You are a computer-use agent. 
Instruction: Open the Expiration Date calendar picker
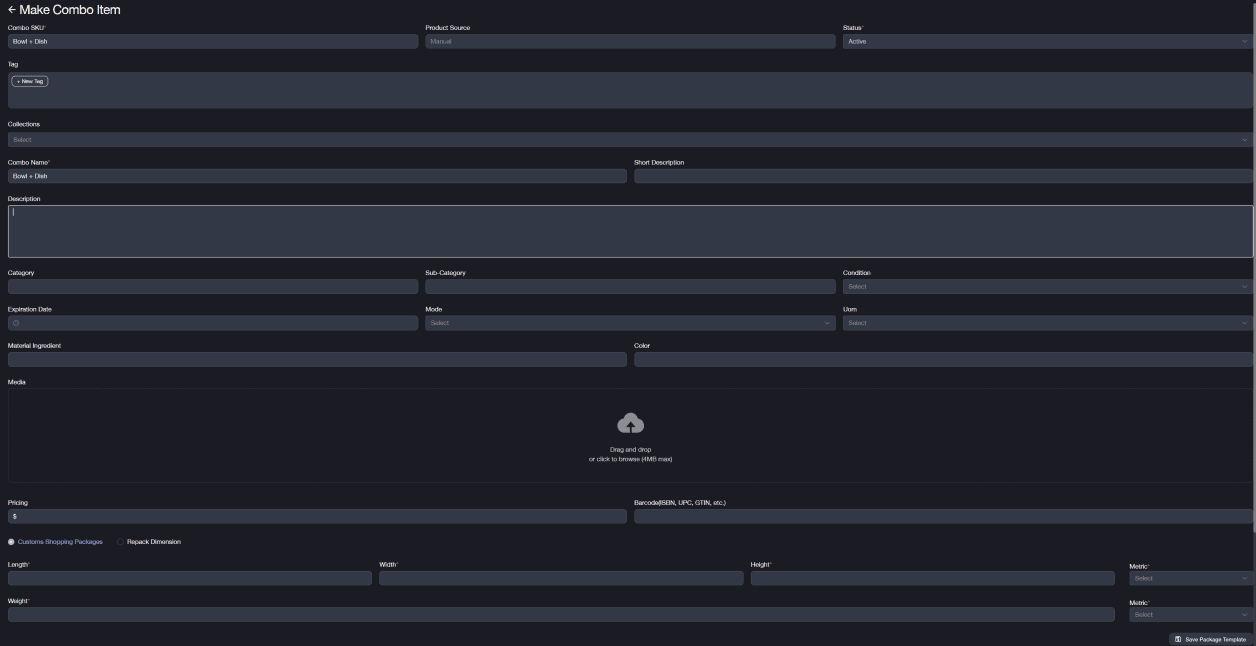tap(213, 323)
